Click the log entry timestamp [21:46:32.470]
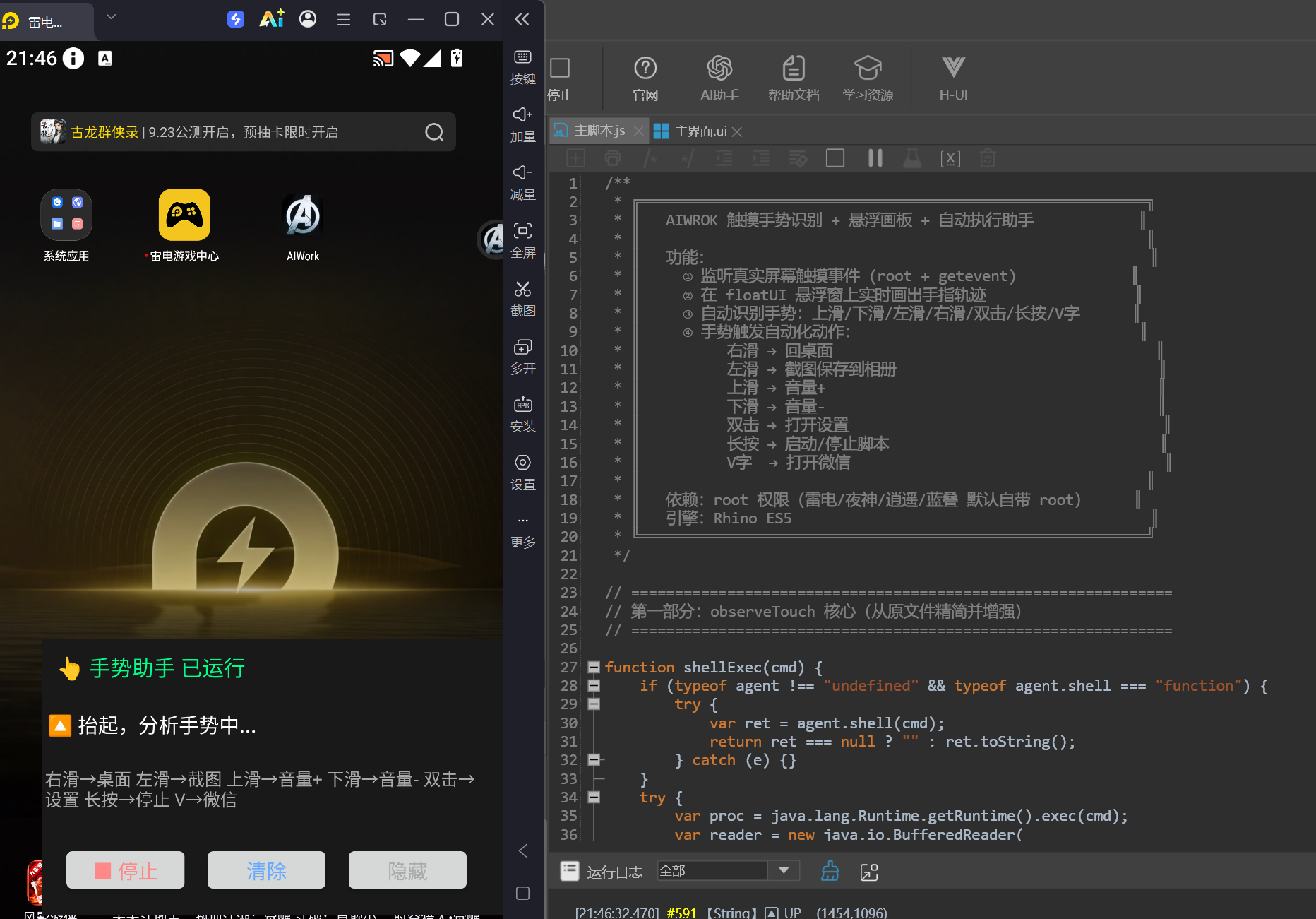This screenshot has height=919, width=1316. click(x=616, y=913)
